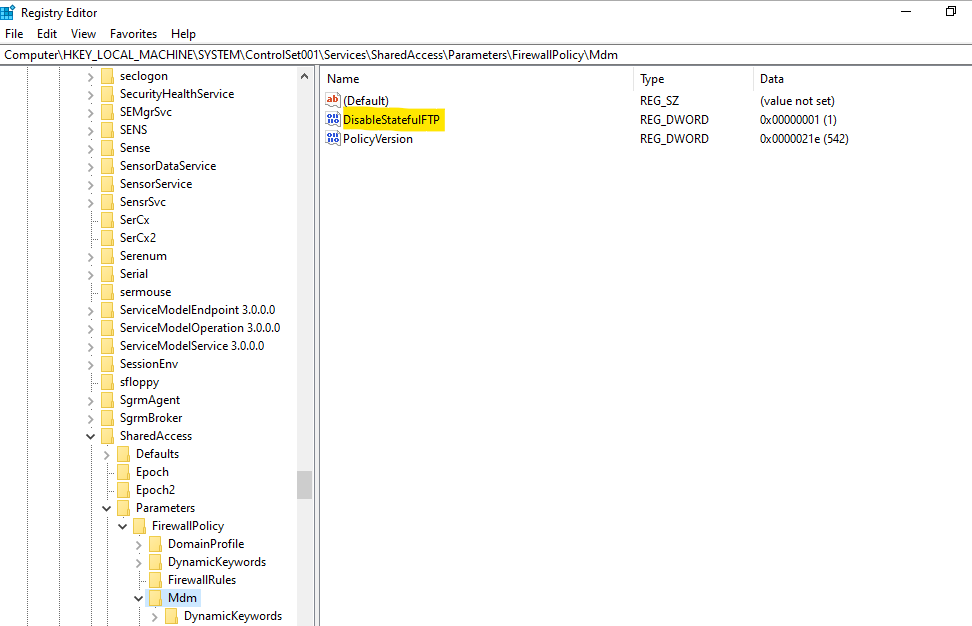Viewport: 972px width, 626px height.
Task: Click the folder icon beside SessionEnv
Action: click(x=109, y=363)
